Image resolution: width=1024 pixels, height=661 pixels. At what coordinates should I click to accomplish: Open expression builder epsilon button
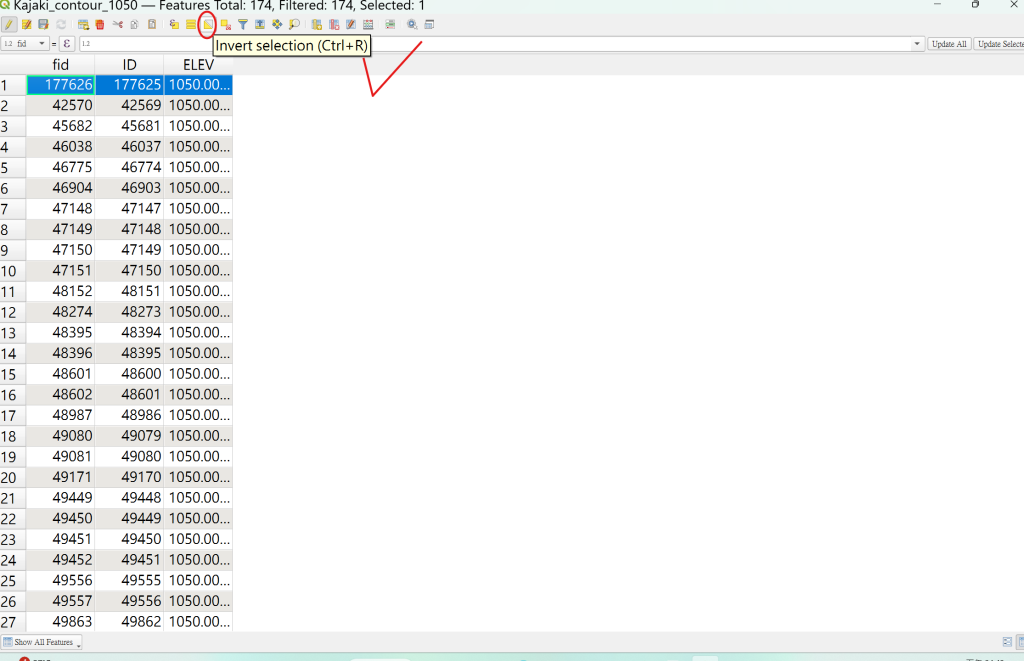tap(67, 44)
